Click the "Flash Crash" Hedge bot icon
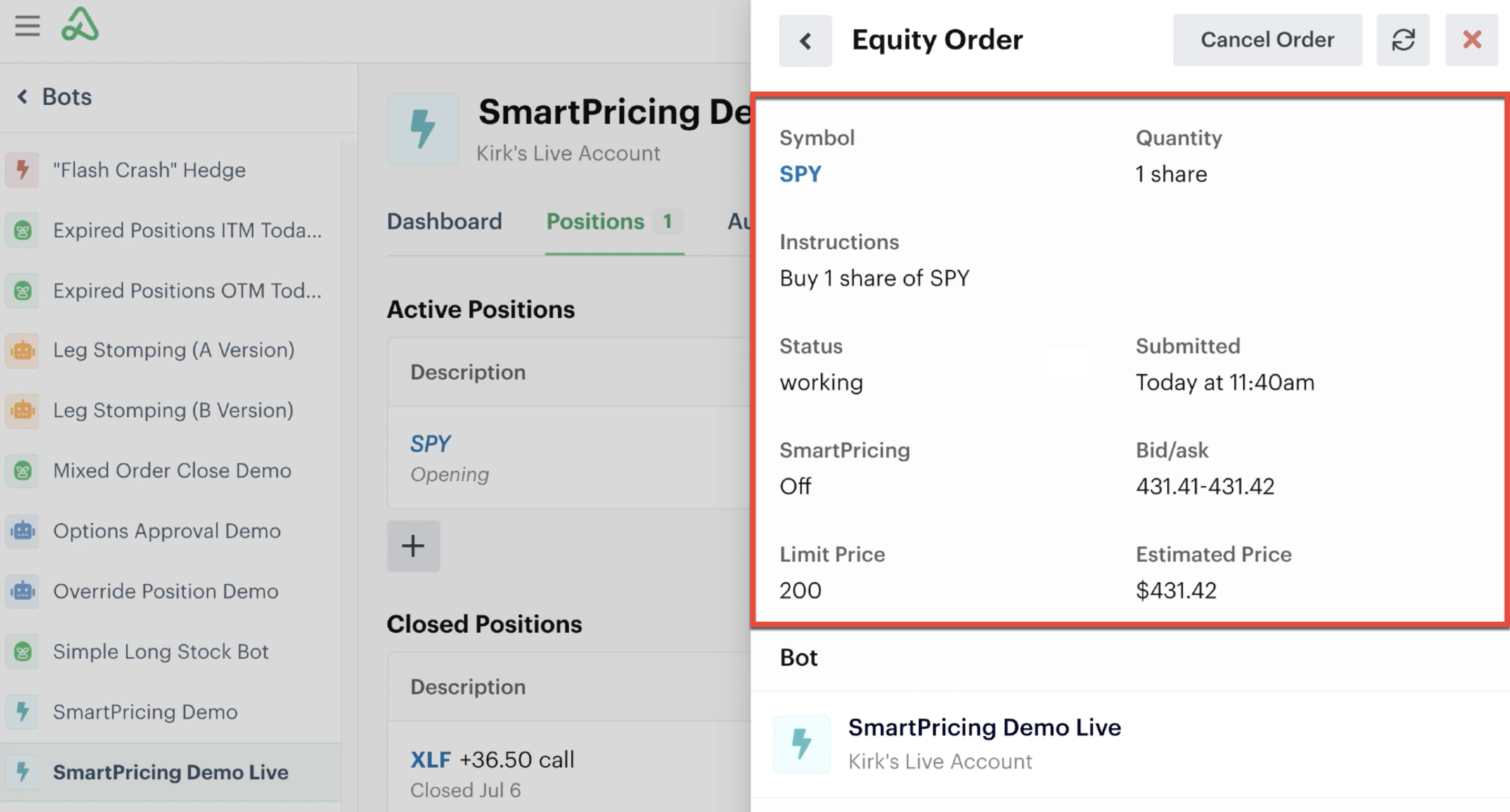 click(23, 170)
